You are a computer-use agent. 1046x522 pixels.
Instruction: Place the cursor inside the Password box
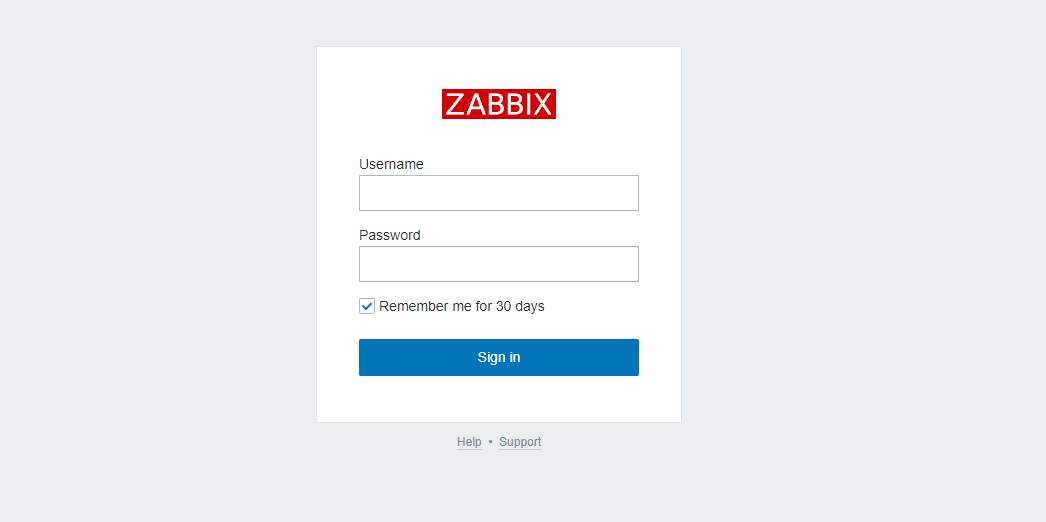click(x=498, y=264)
